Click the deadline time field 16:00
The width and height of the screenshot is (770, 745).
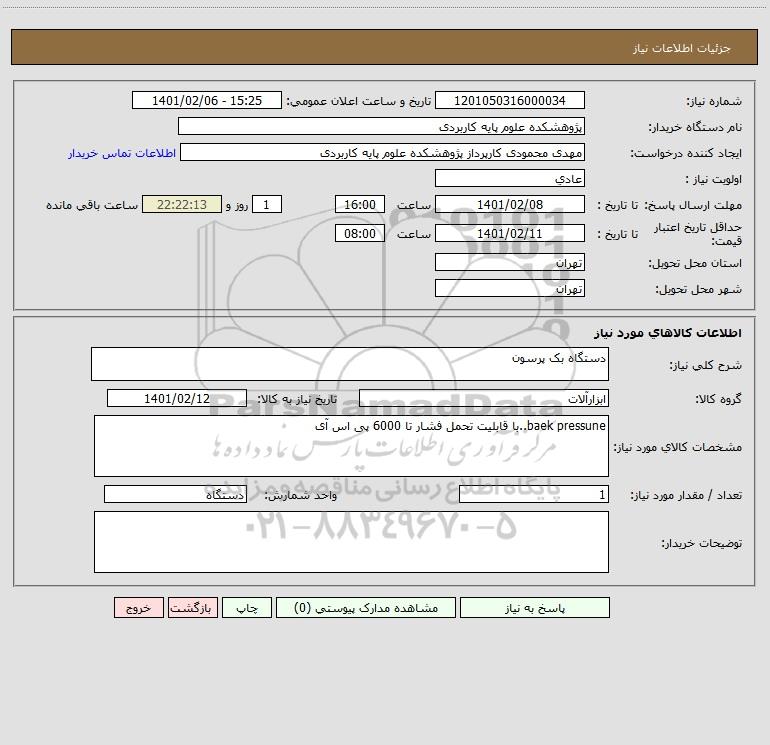pos(359,204)
